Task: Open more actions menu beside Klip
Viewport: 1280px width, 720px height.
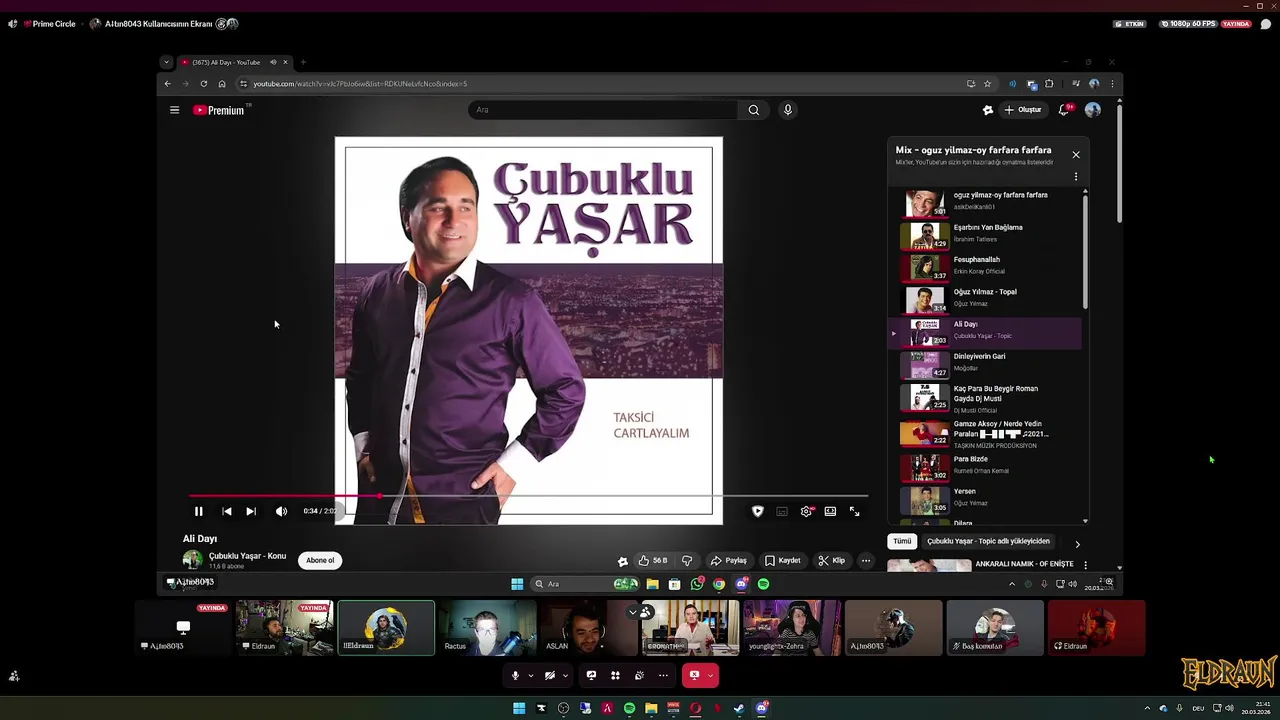Action: [x=866, y=560]
